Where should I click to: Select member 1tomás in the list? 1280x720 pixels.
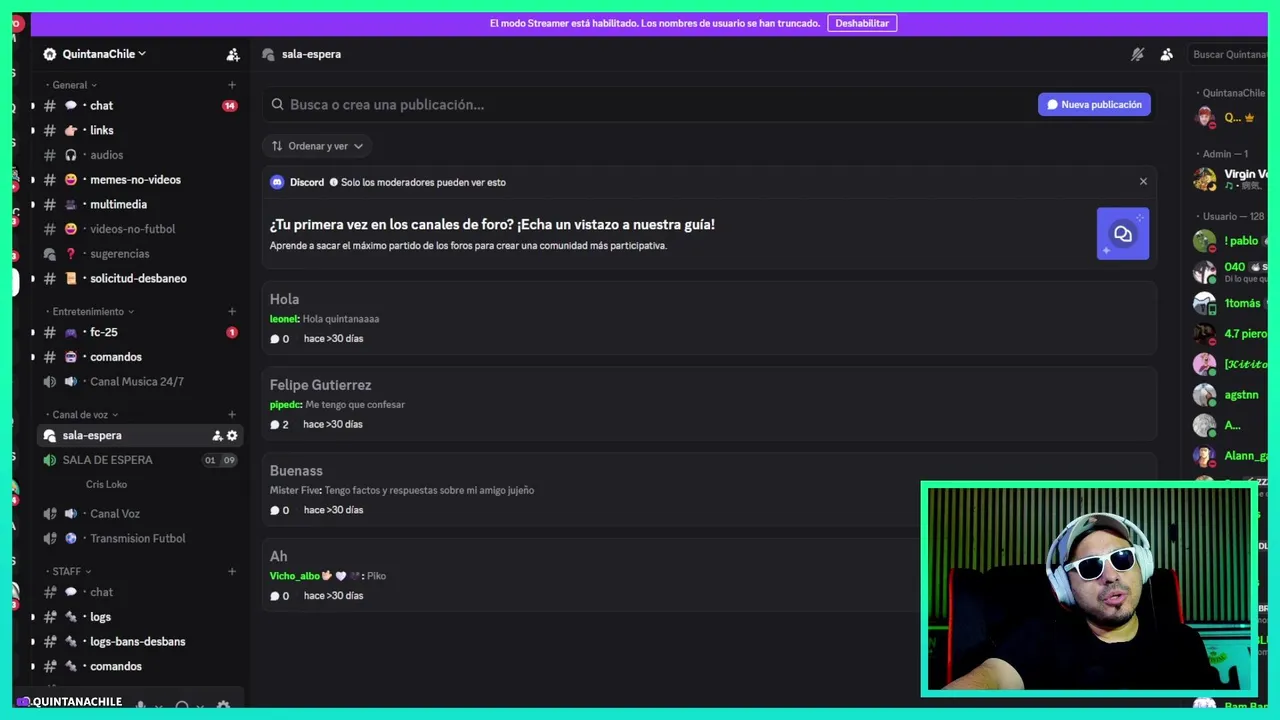coord(1232,303)
